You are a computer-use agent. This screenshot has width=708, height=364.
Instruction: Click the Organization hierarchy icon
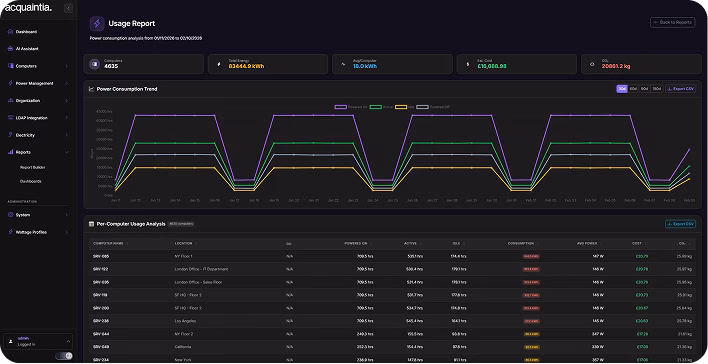[10, 101]
